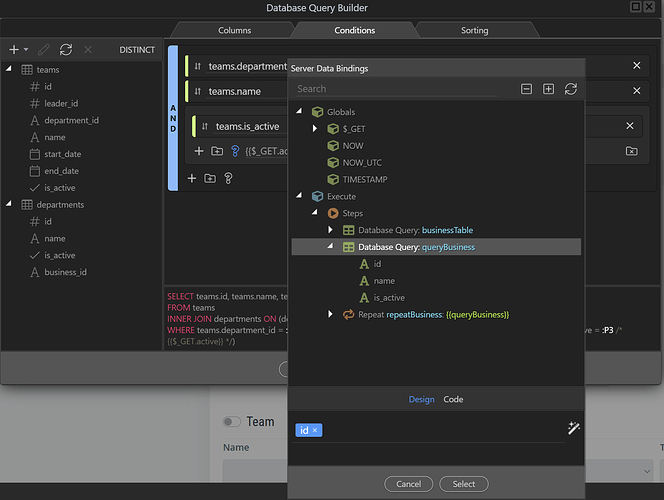Toggle the Team switch
The height and width of the screenshot is (500, 664).
click(232, 422)
